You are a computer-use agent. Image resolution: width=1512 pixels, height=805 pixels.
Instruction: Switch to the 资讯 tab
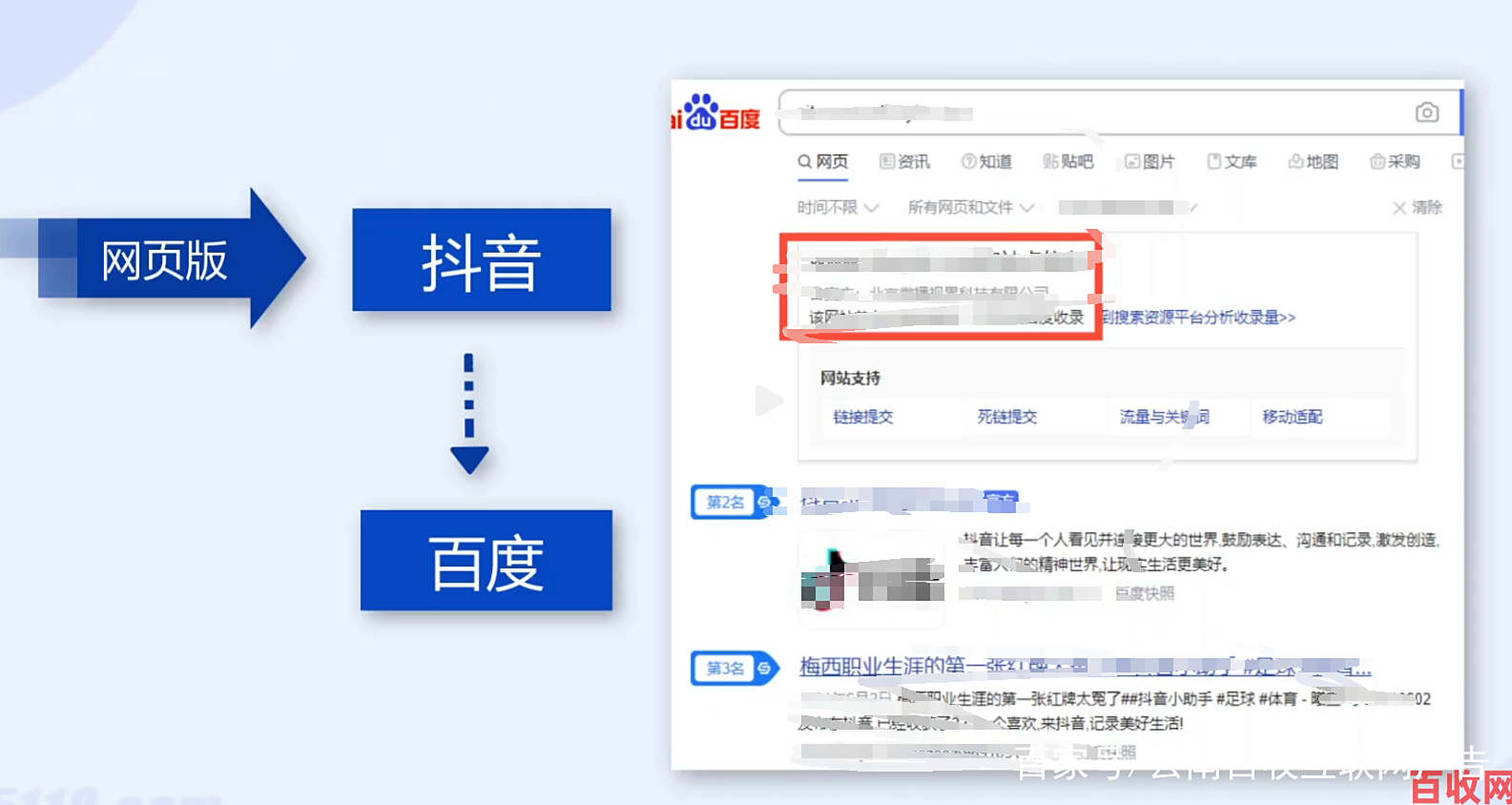click(x=904, y=161)
